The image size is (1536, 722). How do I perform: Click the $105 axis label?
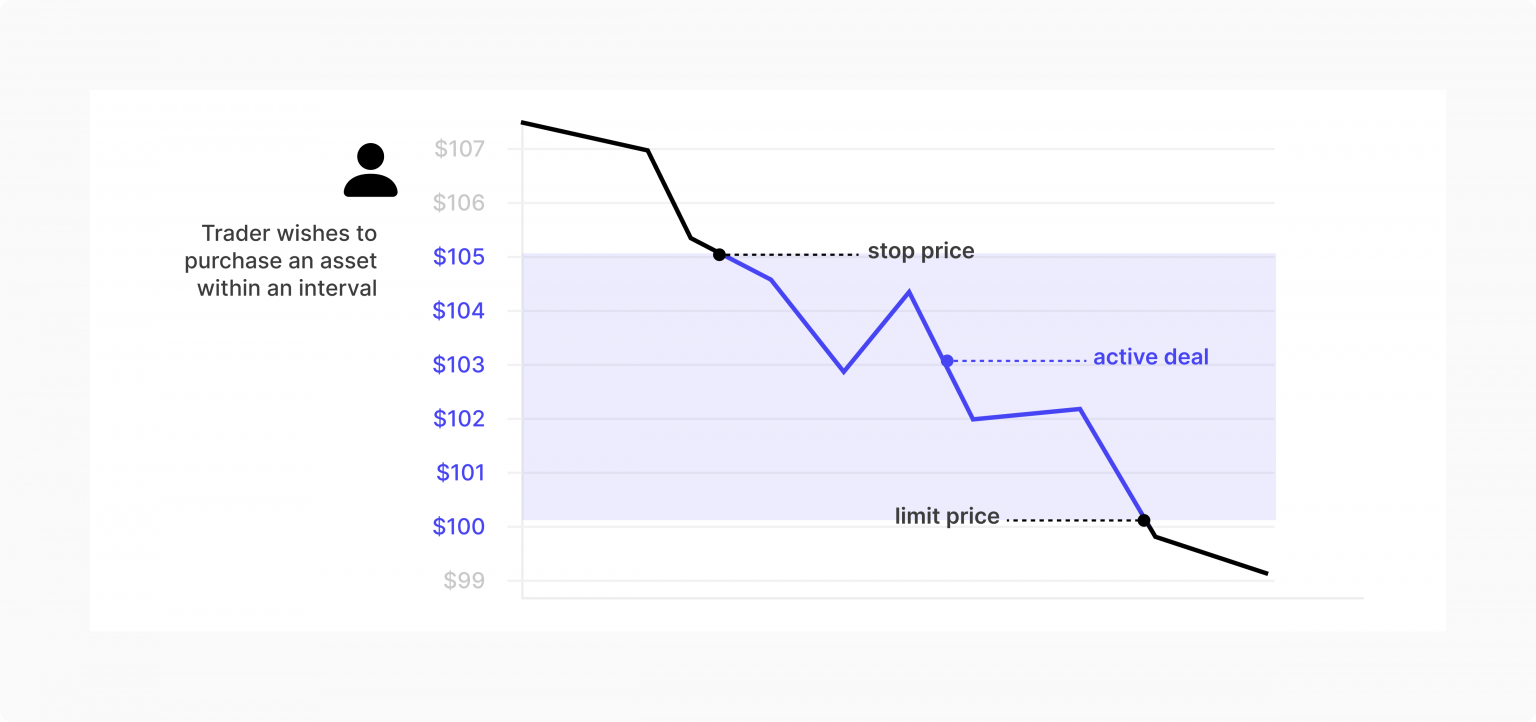point(459,257)
